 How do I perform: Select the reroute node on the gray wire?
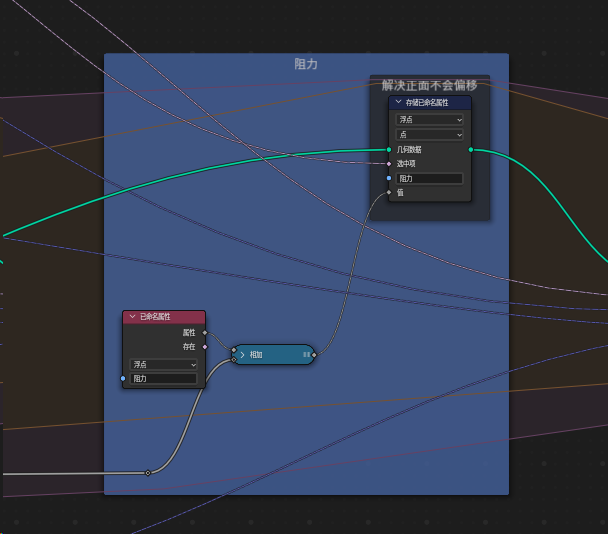148,473
